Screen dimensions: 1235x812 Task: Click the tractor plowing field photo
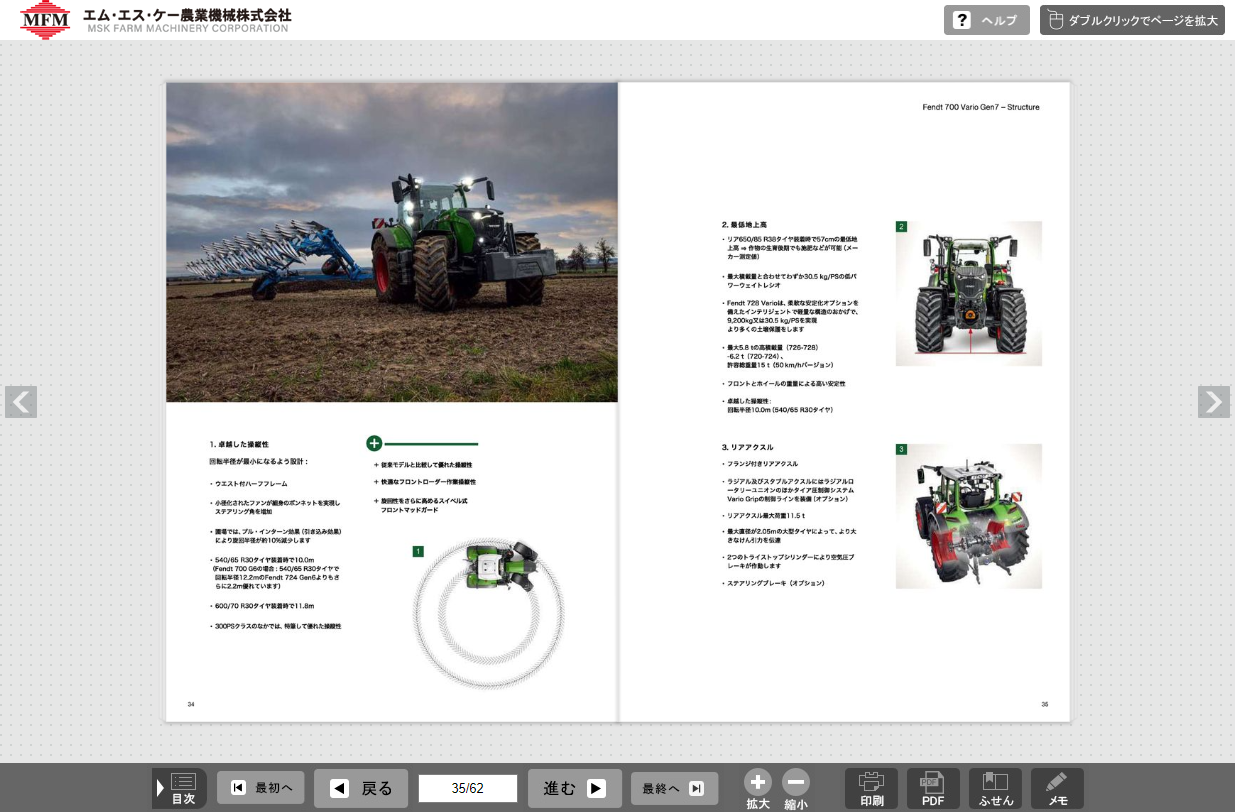tap(392, 242)
